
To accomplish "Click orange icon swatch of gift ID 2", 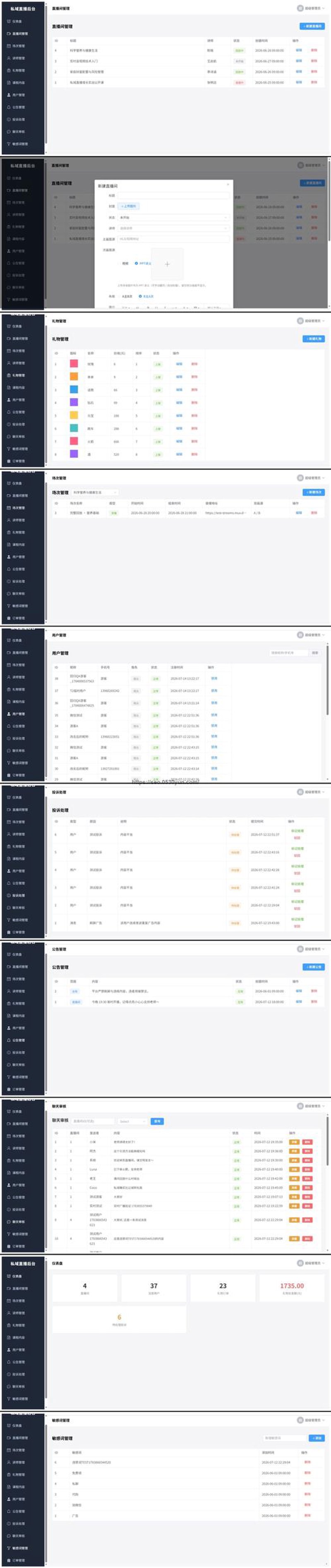I will 74,377.
